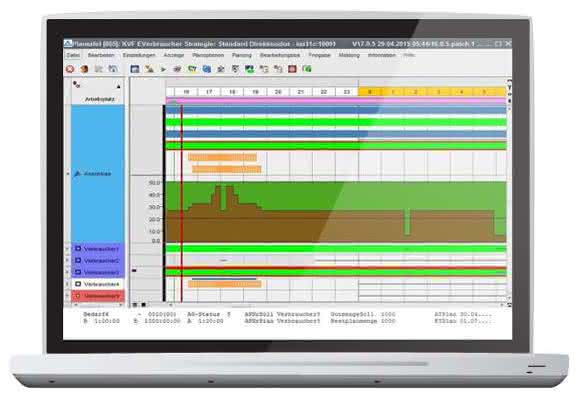
Task: Expand the Anschluss row
Action: pos(67,173)
